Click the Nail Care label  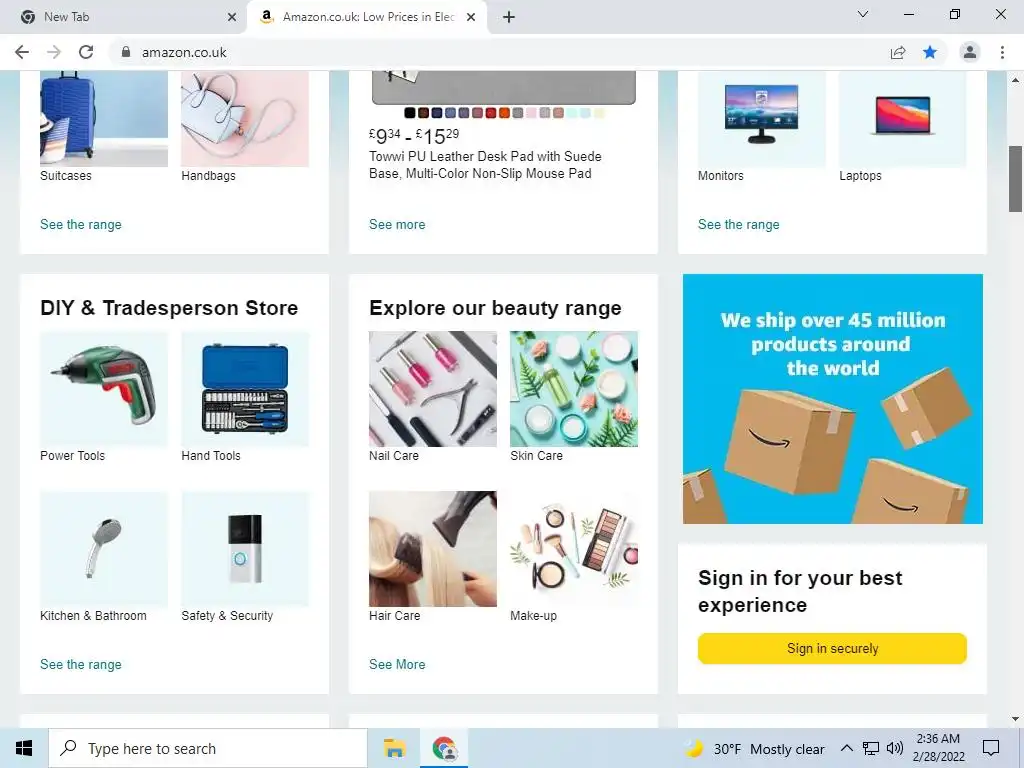pos(394,456)
